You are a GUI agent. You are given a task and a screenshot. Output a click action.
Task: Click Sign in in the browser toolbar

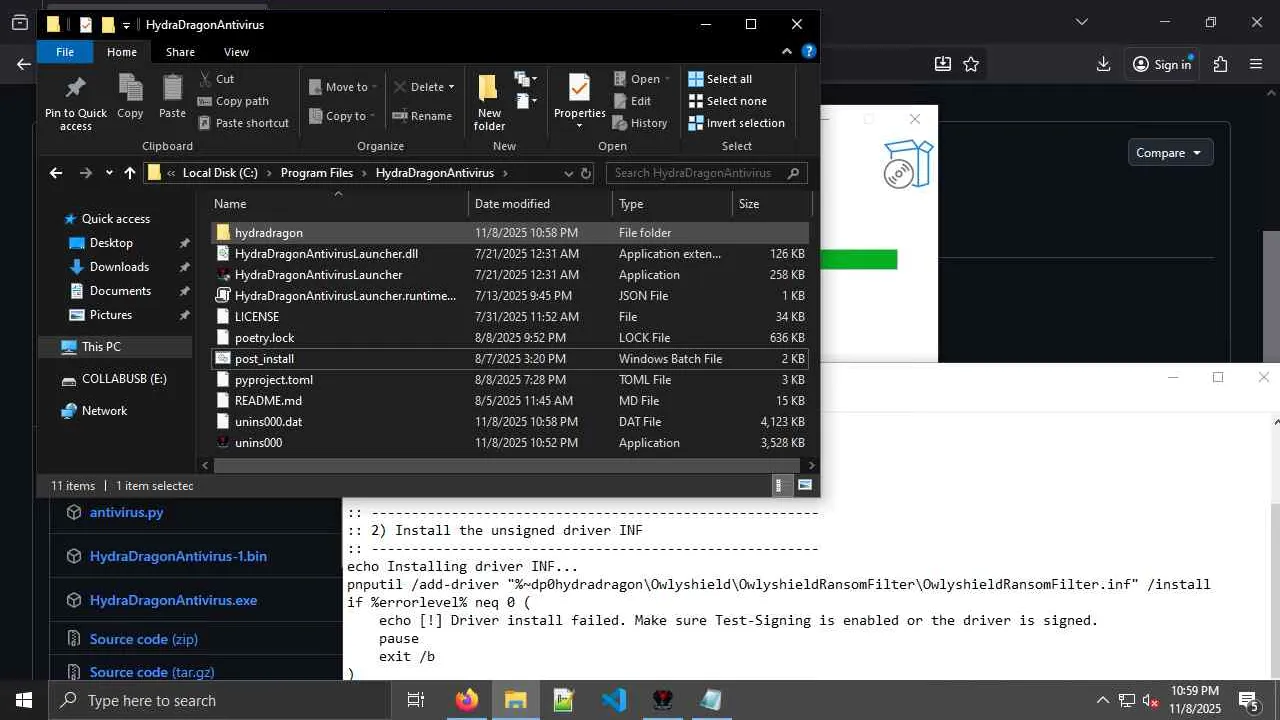[x=1162, y=64]
